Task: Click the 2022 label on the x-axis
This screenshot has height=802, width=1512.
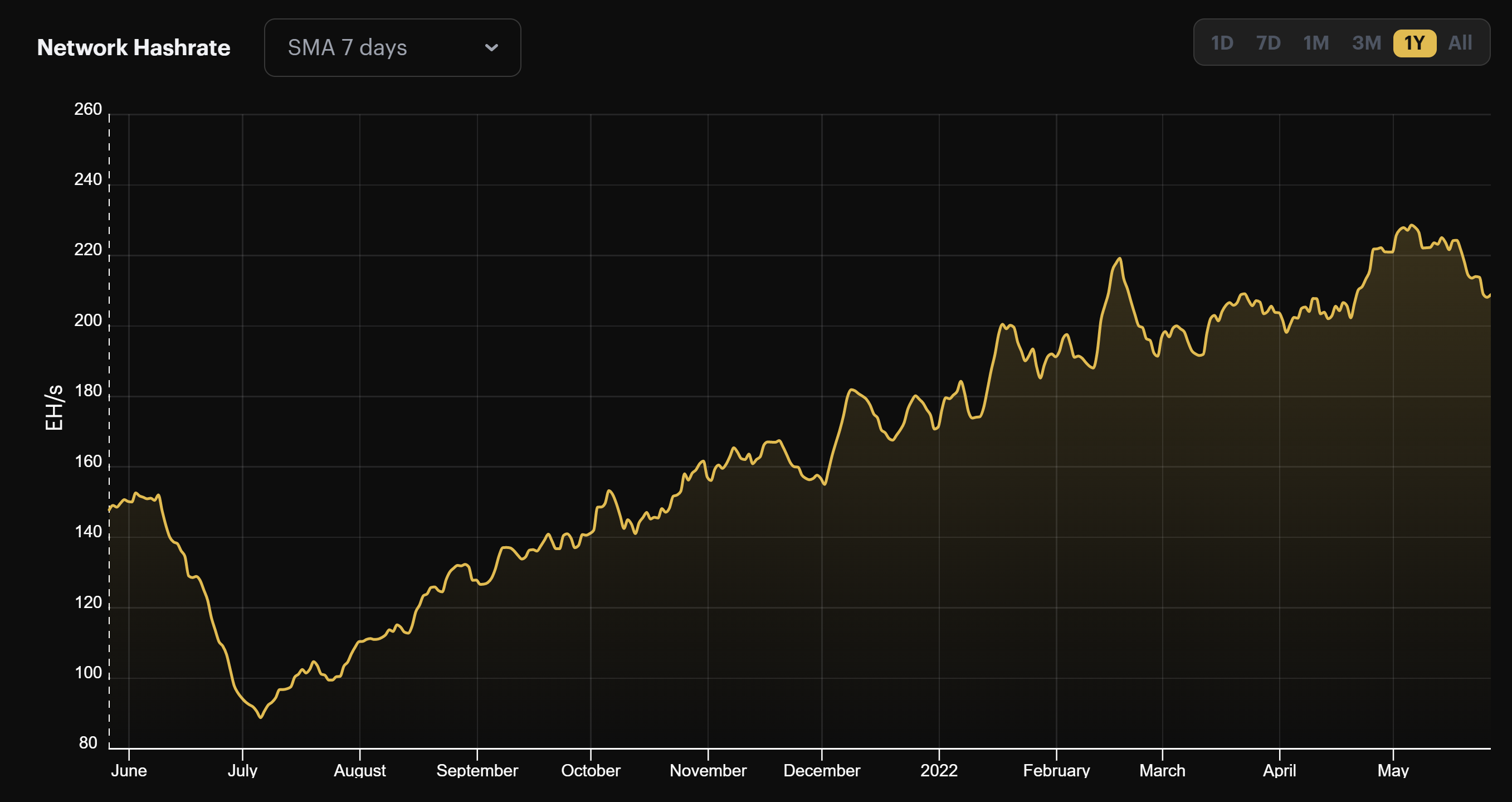Action: pyautogui.click(x=939, y=770)
